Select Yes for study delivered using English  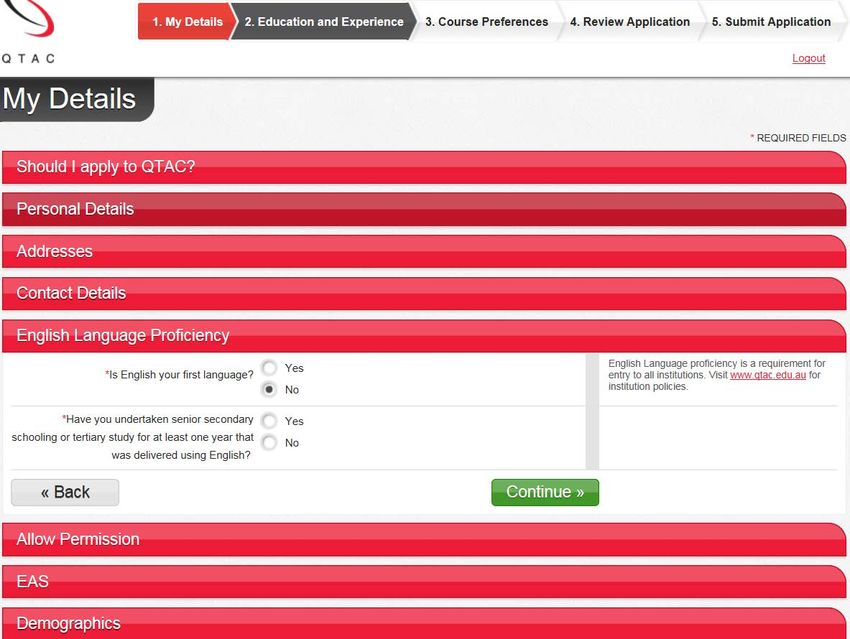[x=269, y=421]
